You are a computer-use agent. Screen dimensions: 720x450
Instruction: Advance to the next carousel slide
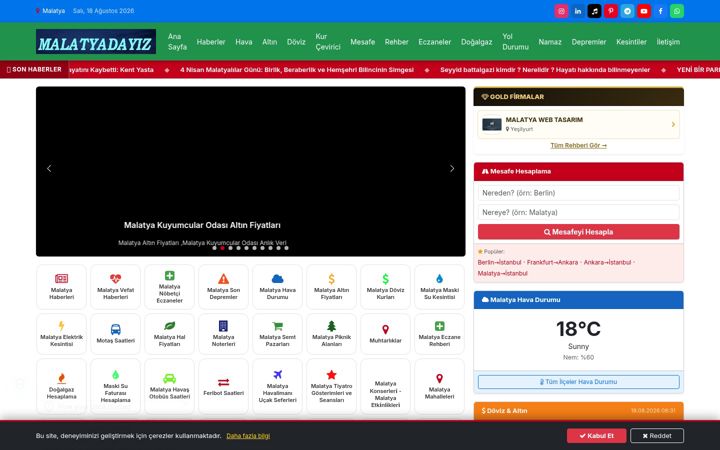click(x=452, y=169)
